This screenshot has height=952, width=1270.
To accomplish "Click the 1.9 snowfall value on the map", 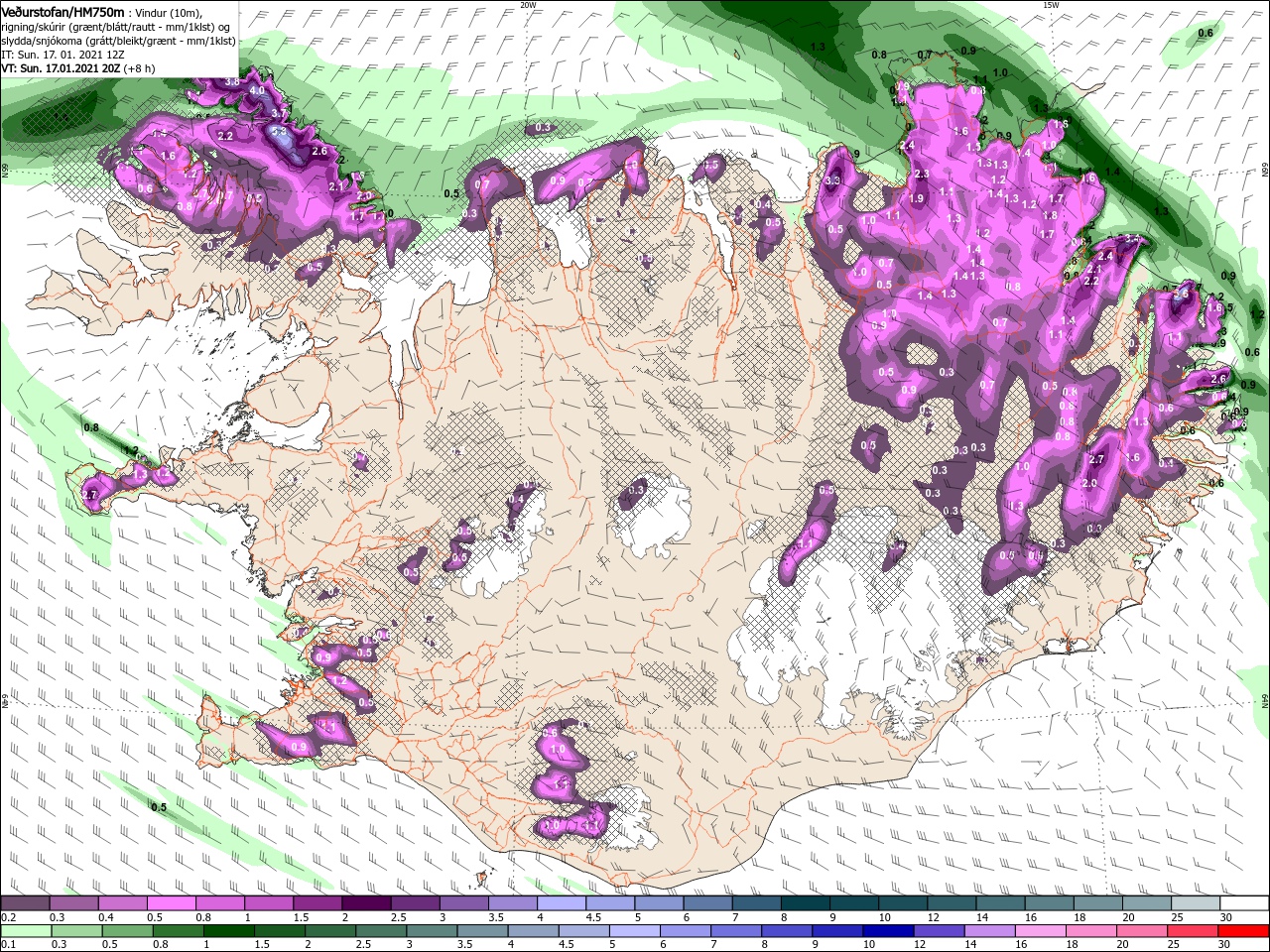I will (916, 198).
